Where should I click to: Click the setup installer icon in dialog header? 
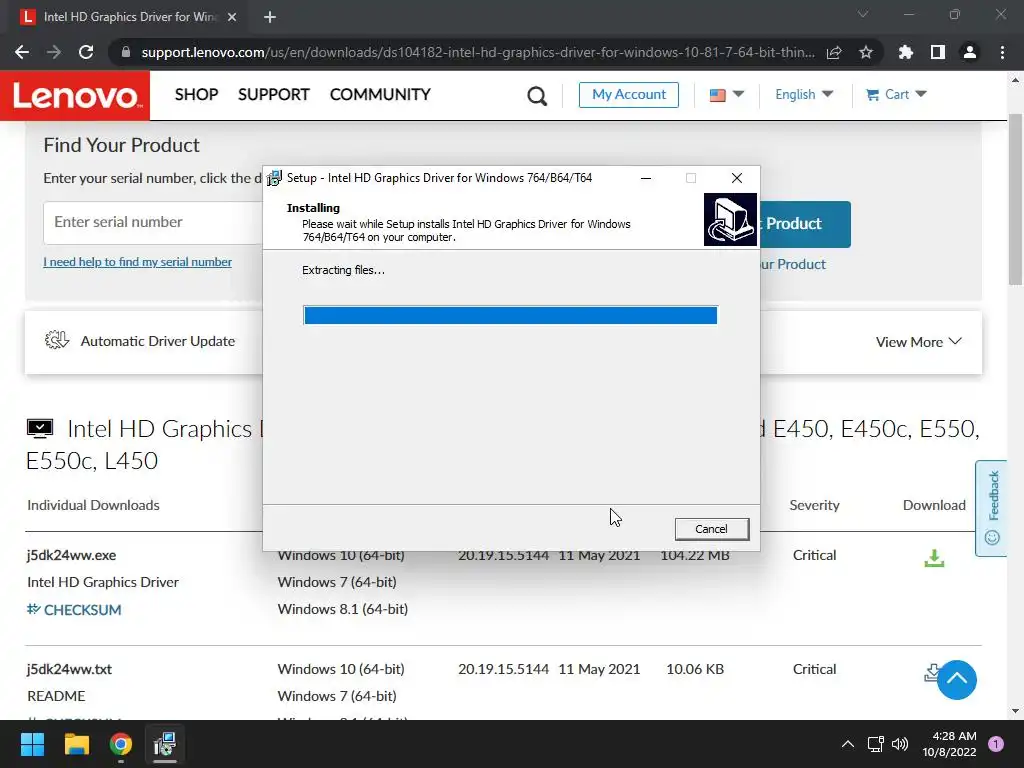pos(730,219)
